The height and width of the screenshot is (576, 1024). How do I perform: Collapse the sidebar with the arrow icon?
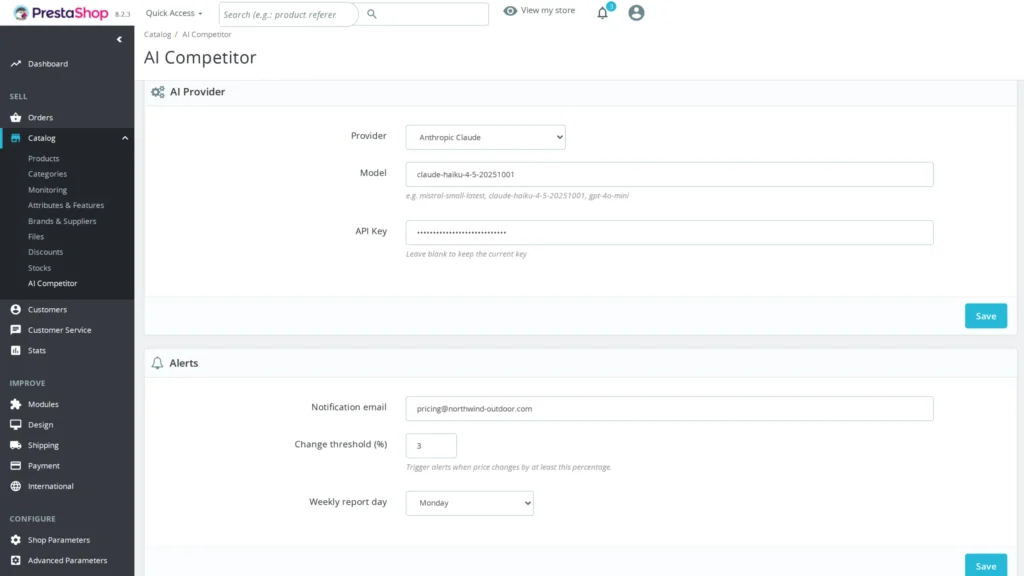pos(119,39)
